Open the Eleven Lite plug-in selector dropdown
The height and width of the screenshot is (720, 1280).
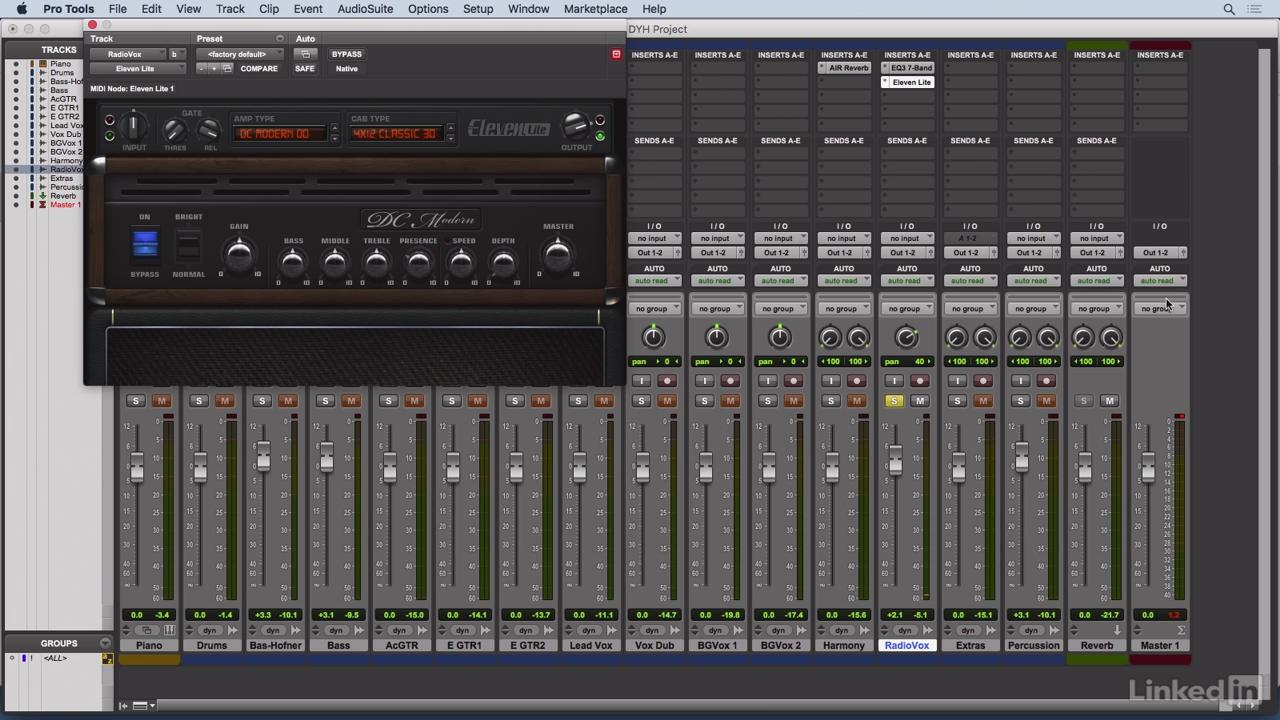click(x=138, y=69)
